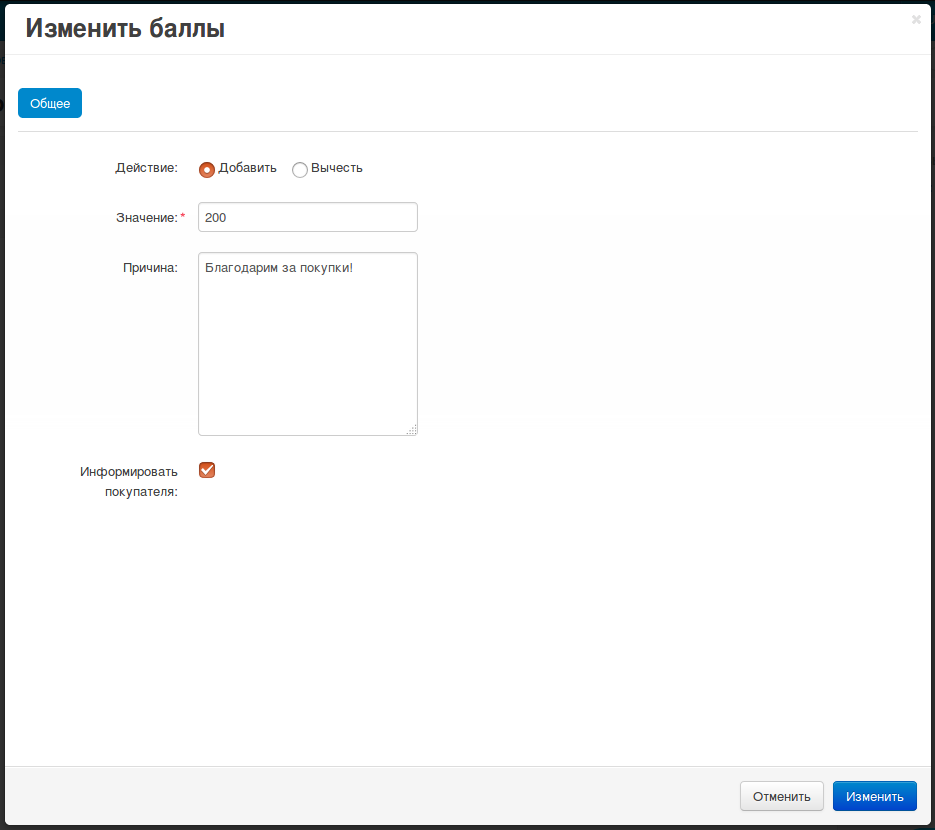Click the red required asterisk marker
Viewport: 935px width, 830px height.
coord(183,216)
